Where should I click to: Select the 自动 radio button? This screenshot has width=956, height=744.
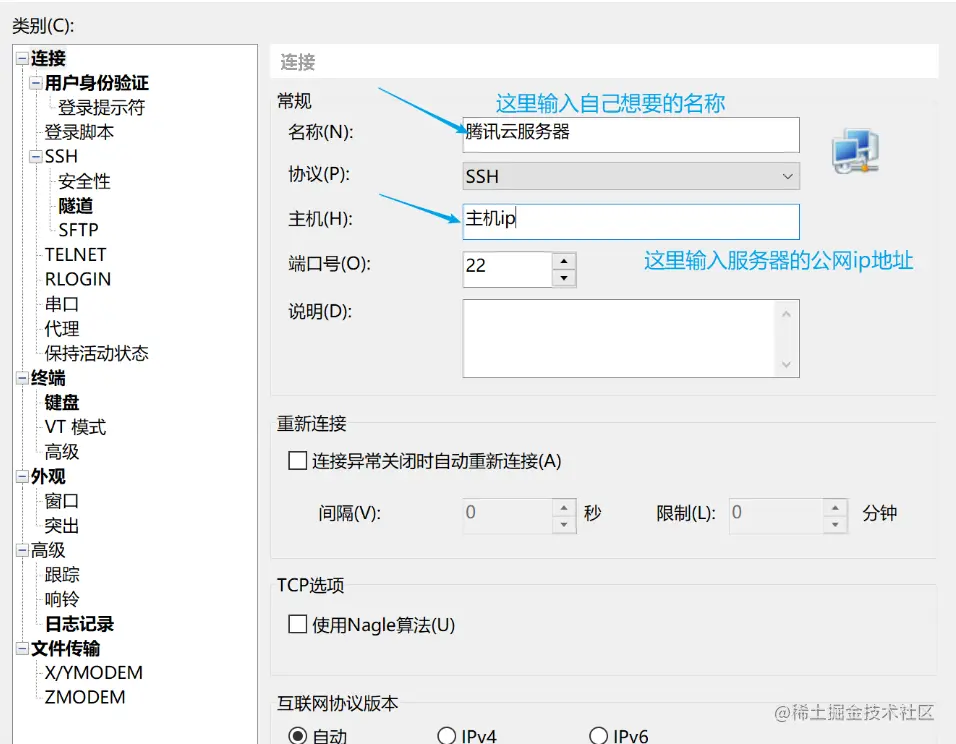298,735
